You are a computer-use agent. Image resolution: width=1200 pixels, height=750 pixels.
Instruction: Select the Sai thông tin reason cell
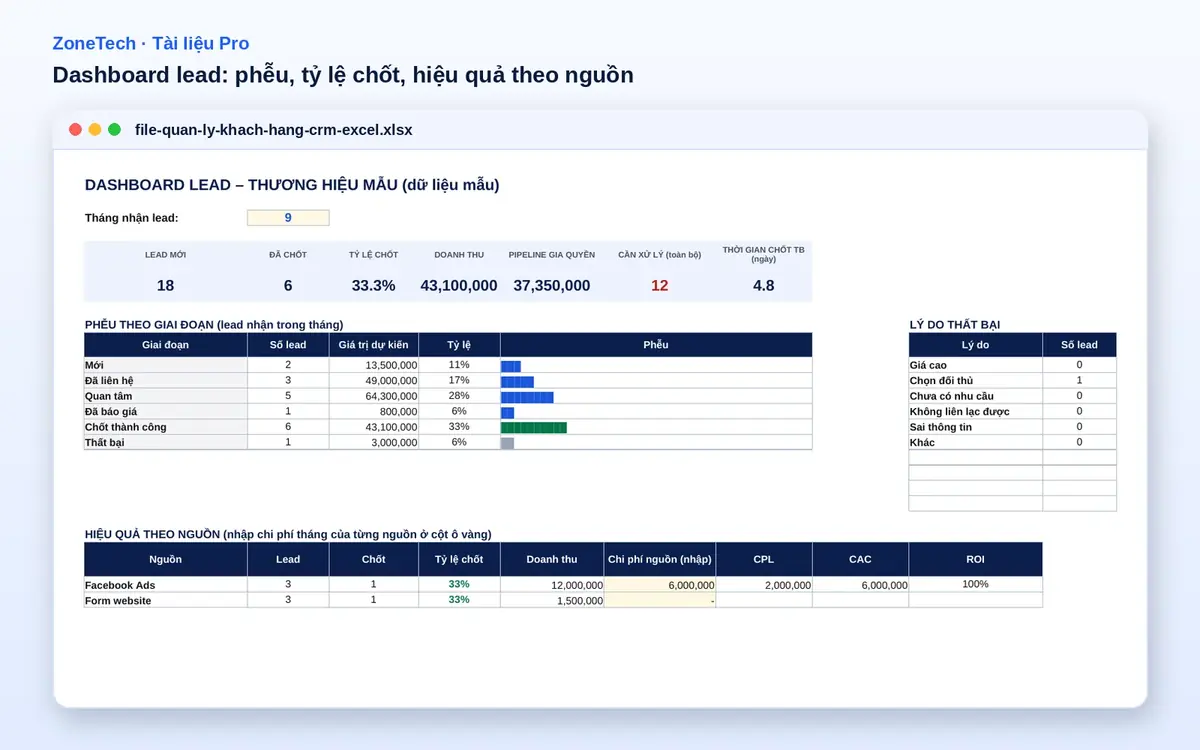[975, 427]
